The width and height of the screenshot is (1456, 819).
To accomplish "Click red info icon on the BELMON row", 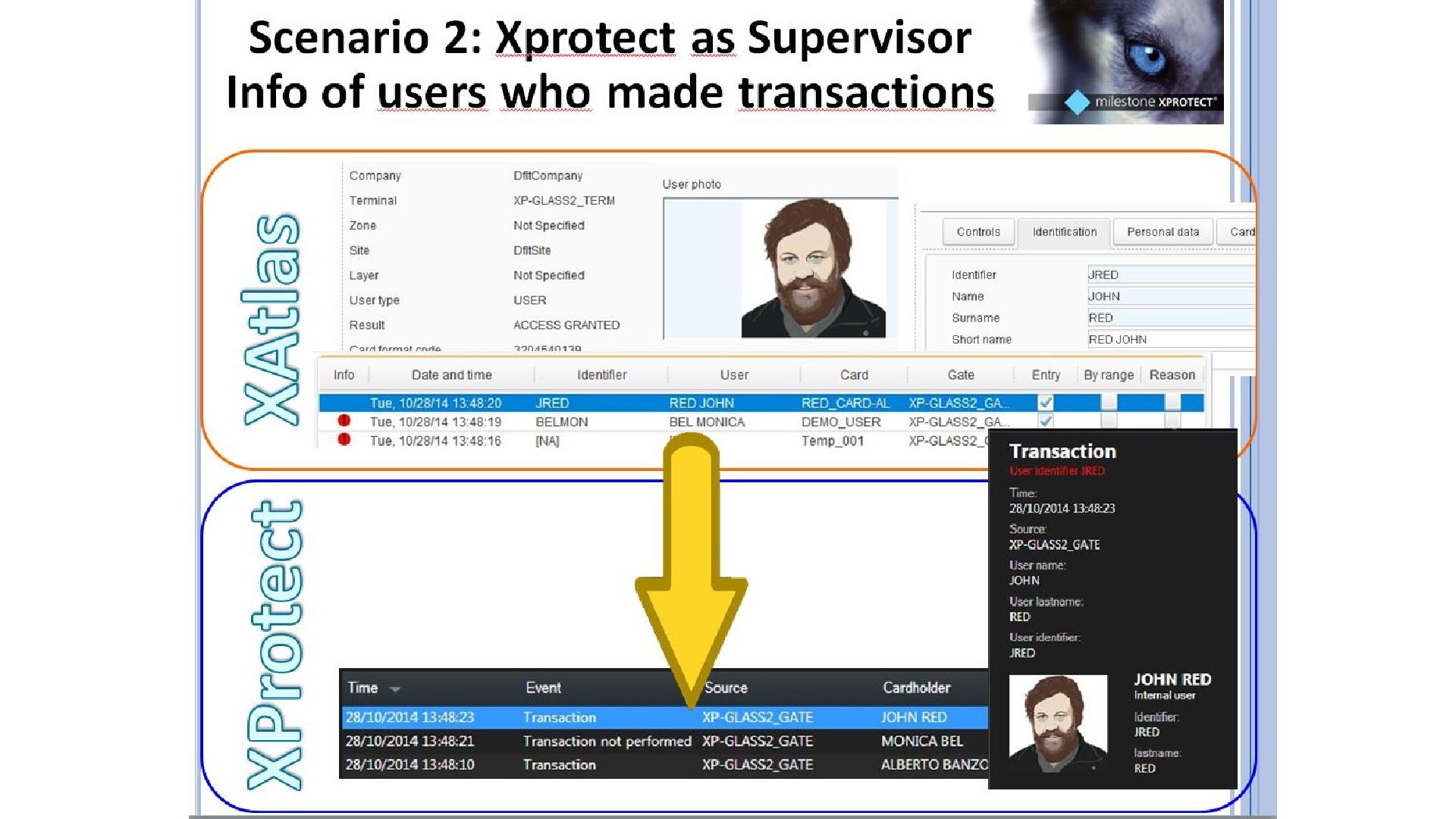I will tap(344, 420).
